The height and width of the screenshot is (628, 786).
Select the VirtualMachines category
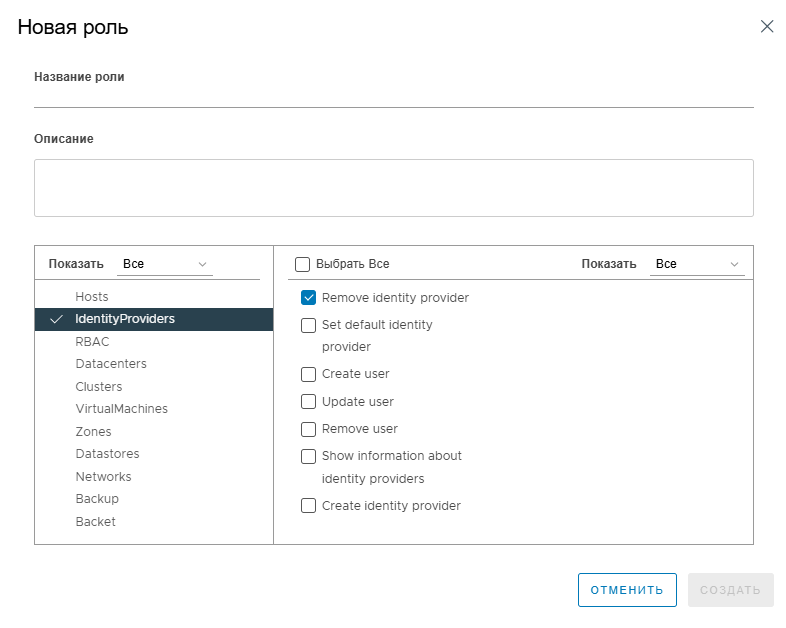[x=154, y=409]
